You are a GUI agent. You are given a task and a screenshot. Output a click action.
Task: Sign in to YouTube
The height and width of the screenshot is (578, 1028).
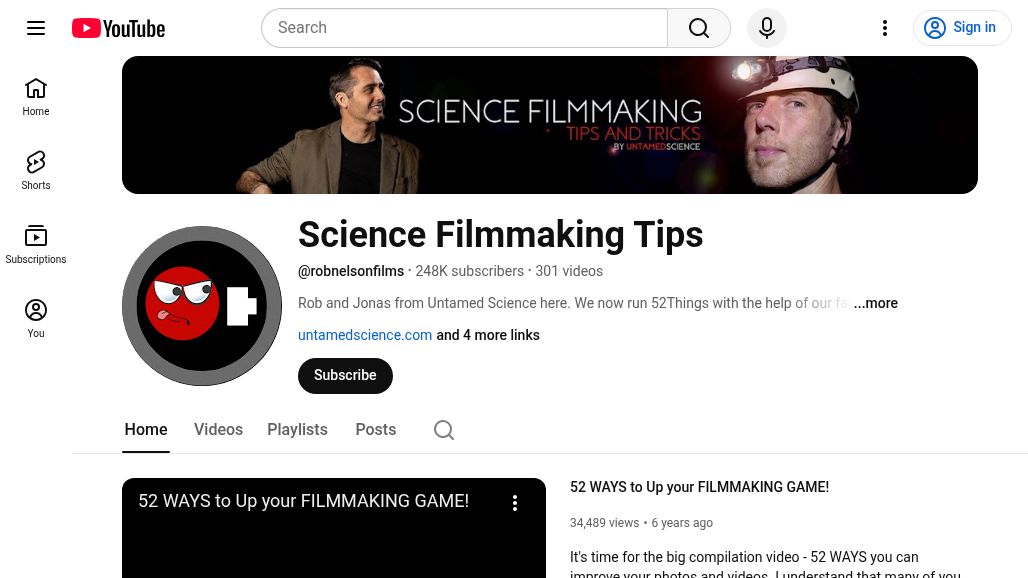pyautogui.click(x=961, y=27)
